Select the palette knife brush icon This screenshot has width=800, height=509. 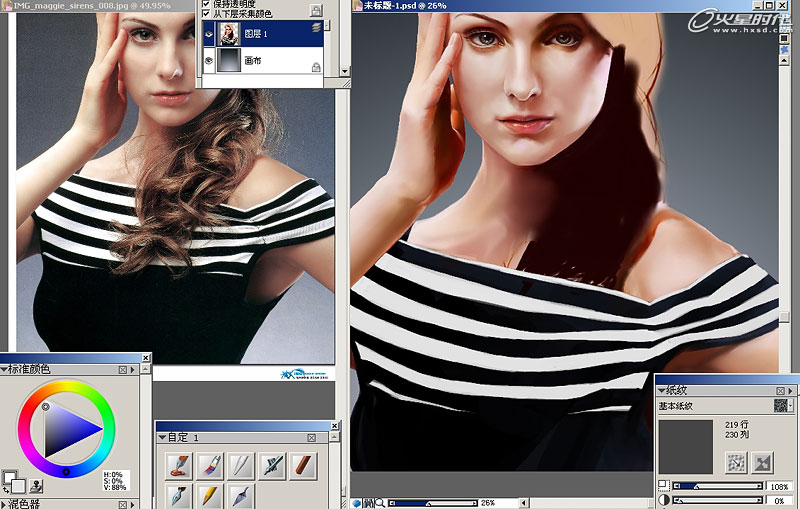pos(241,496)
